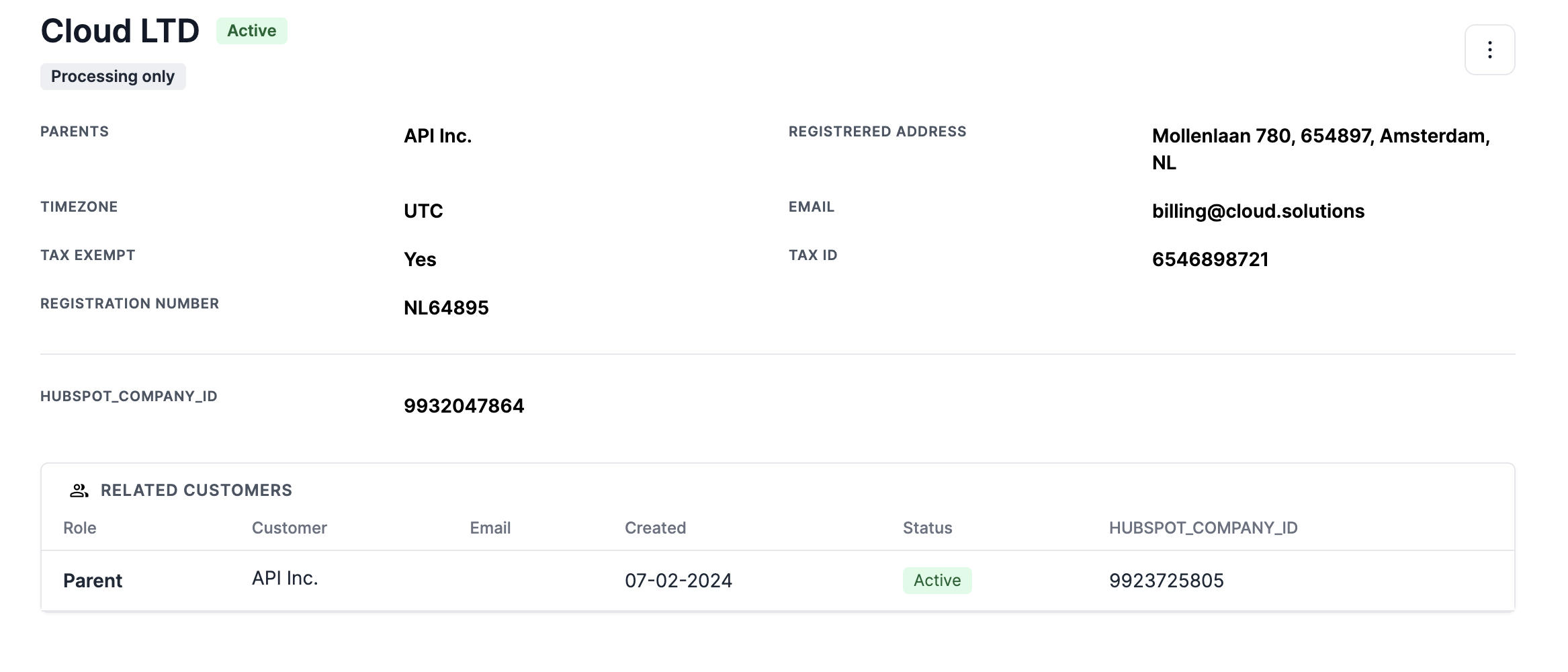Click the Tax ID value 6546898721
1568x672 pixels.
[1211, 259]
